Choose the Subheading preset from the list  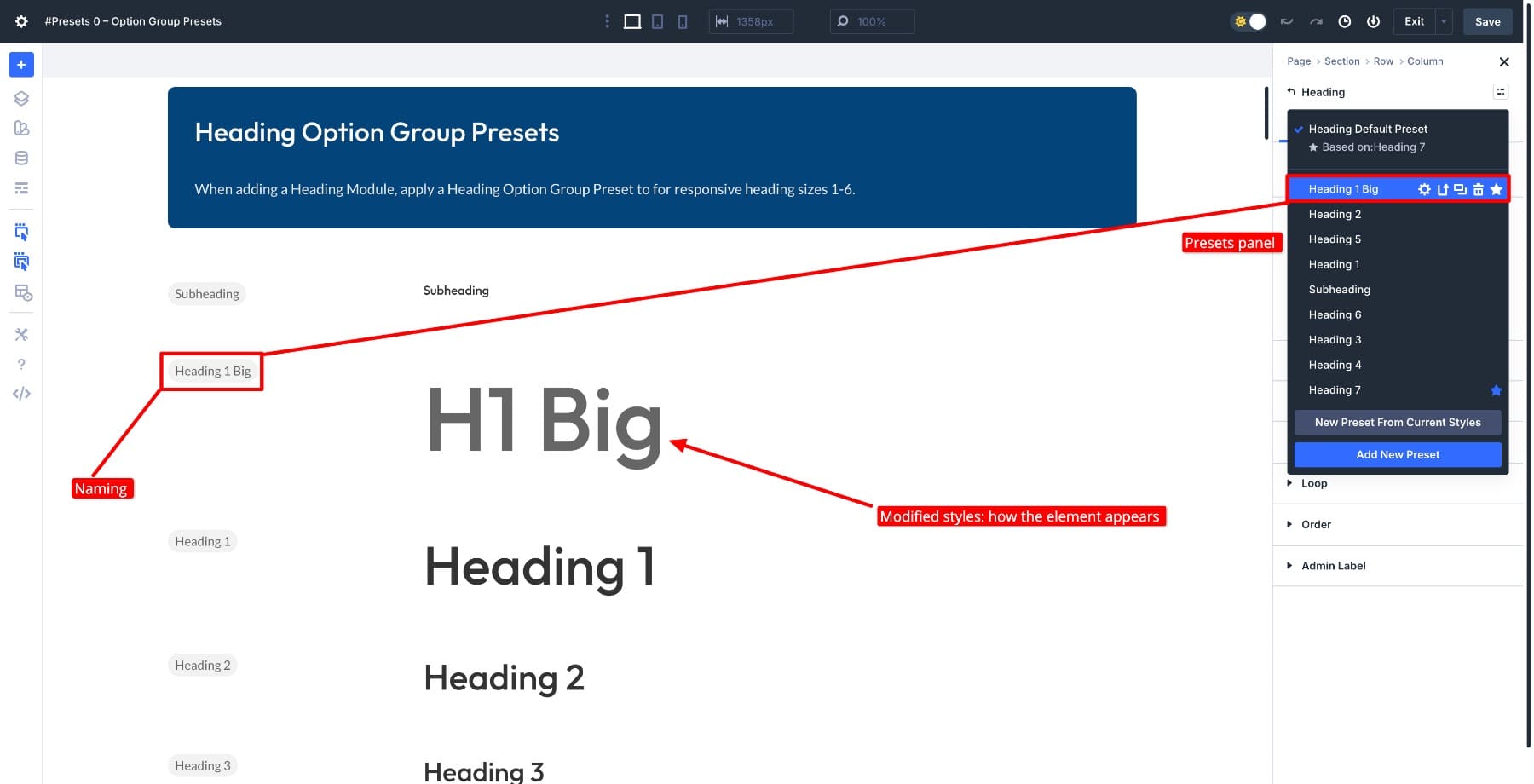coord(1339,290)
